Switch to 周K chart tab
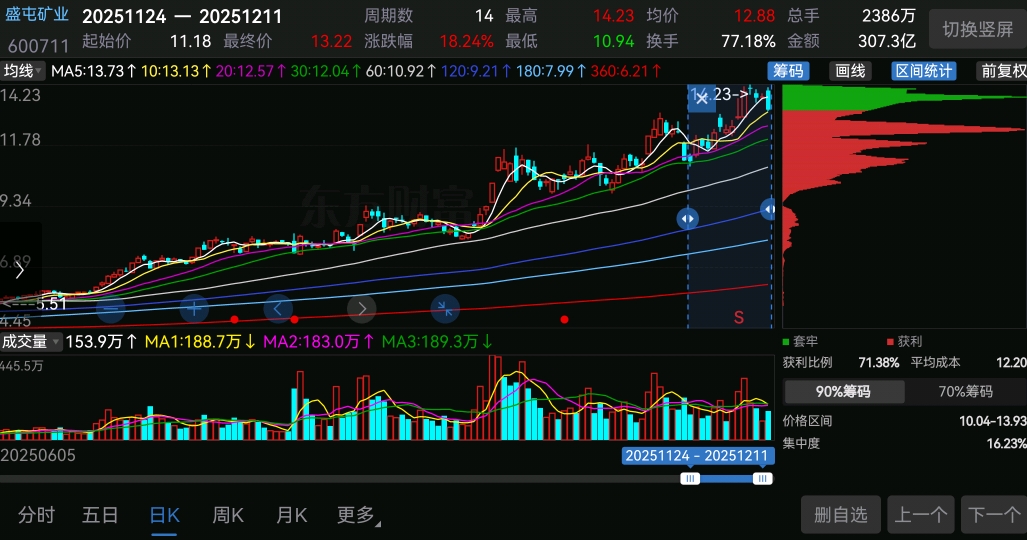 tap(228, 515)
